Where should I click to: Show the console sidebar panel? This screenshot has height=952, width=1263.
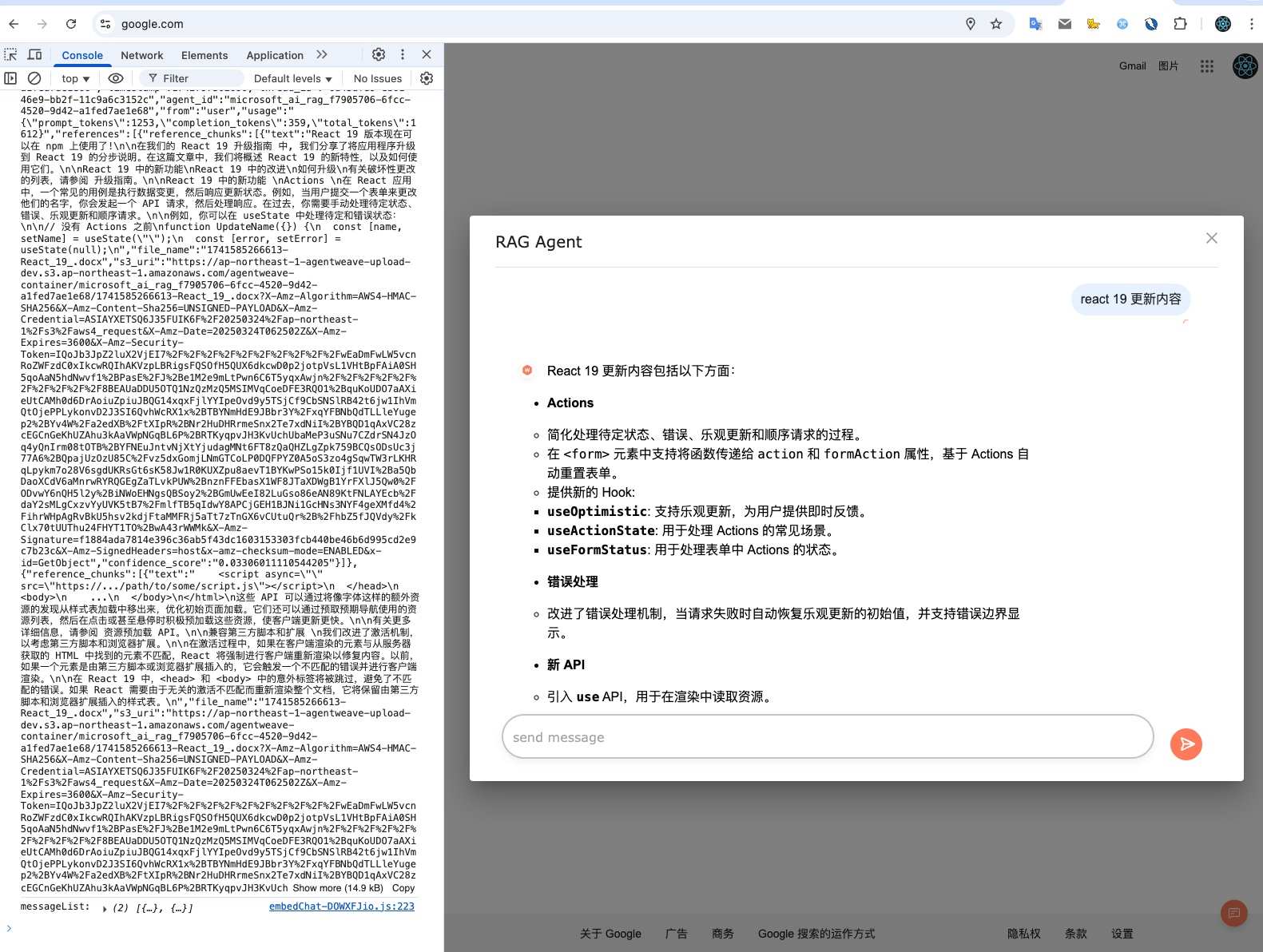click(x=10, y=78)
